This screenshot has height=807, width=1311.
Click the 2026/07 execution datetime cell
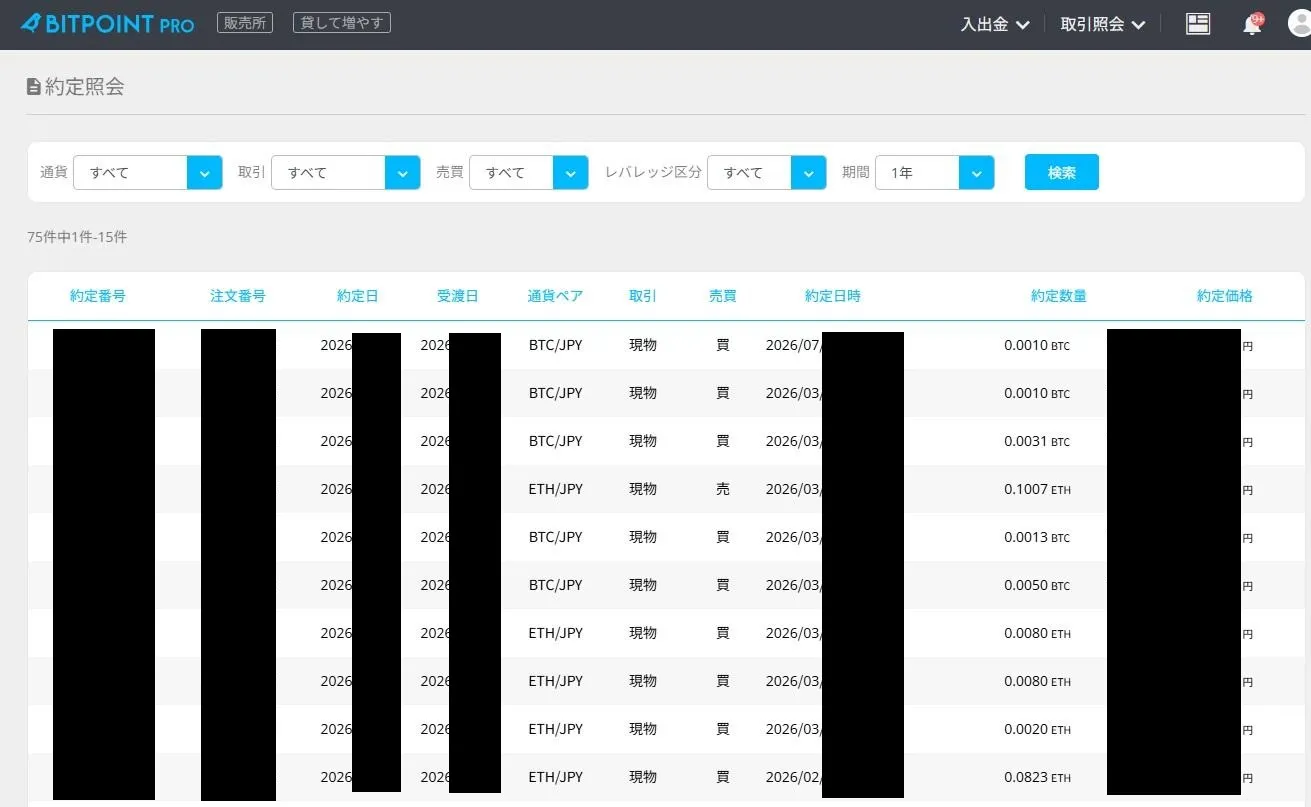click(x=794, y=345)
